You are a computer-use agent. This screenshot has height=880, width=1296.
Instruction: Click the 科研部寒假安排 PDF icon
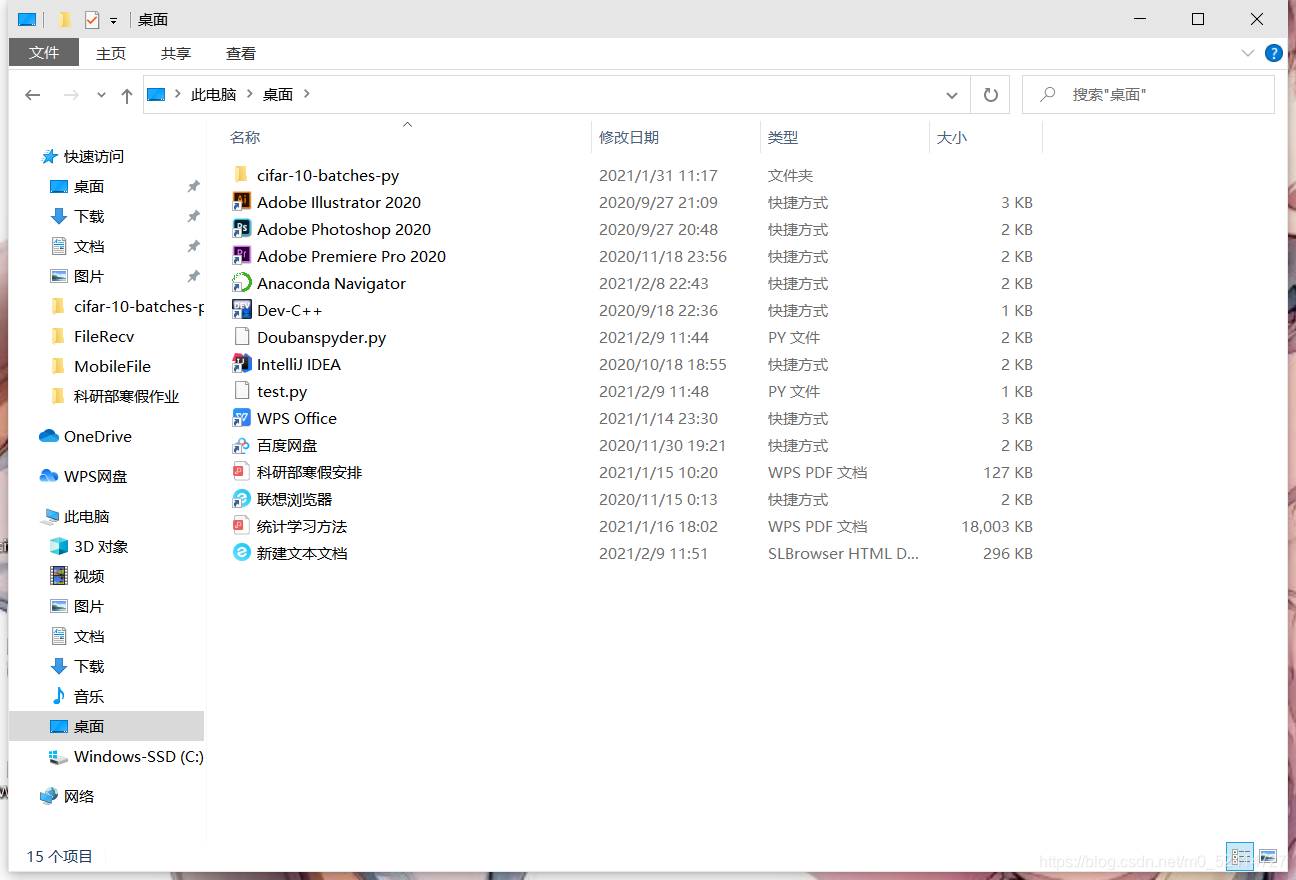click(x=241, y=472)
